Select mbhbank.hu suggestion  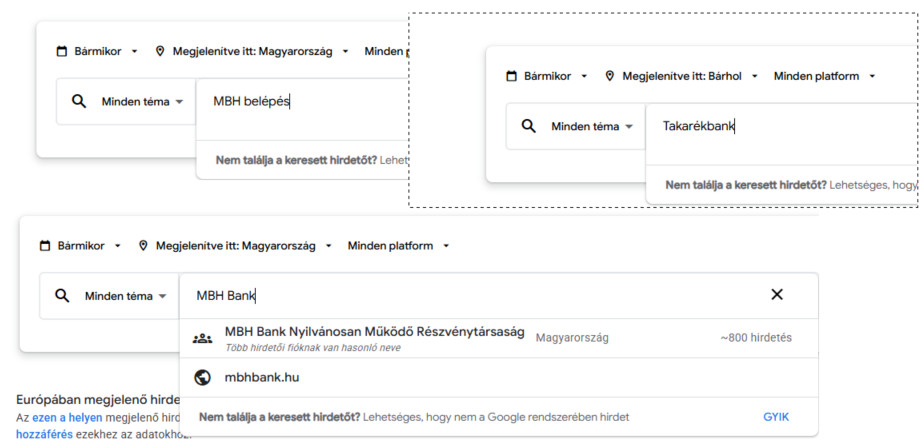499,378
